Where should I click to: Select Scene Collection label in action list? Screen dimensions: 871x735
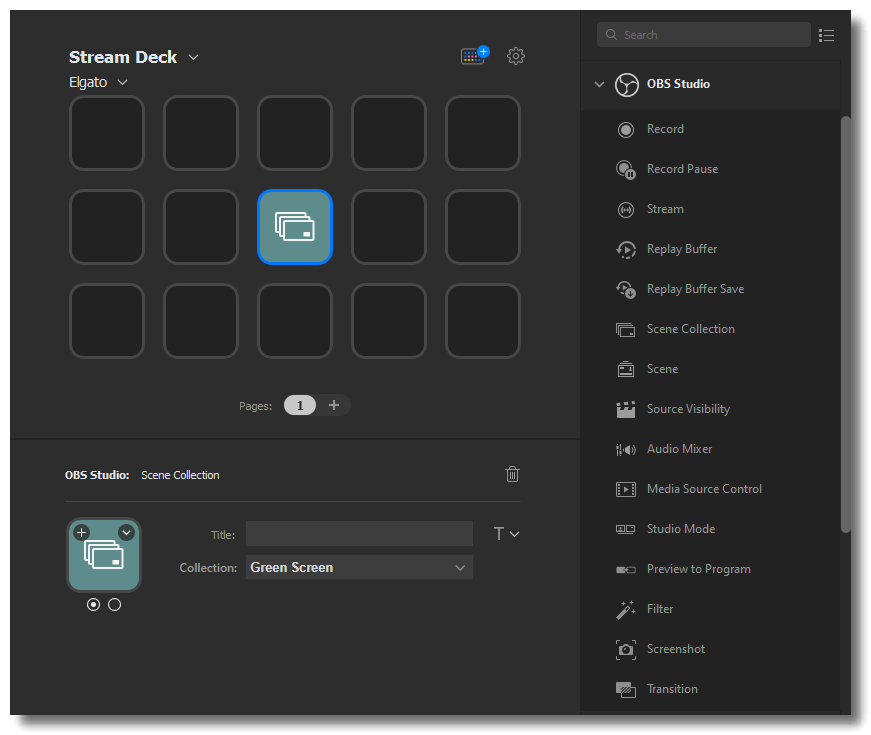pos(690,329)
